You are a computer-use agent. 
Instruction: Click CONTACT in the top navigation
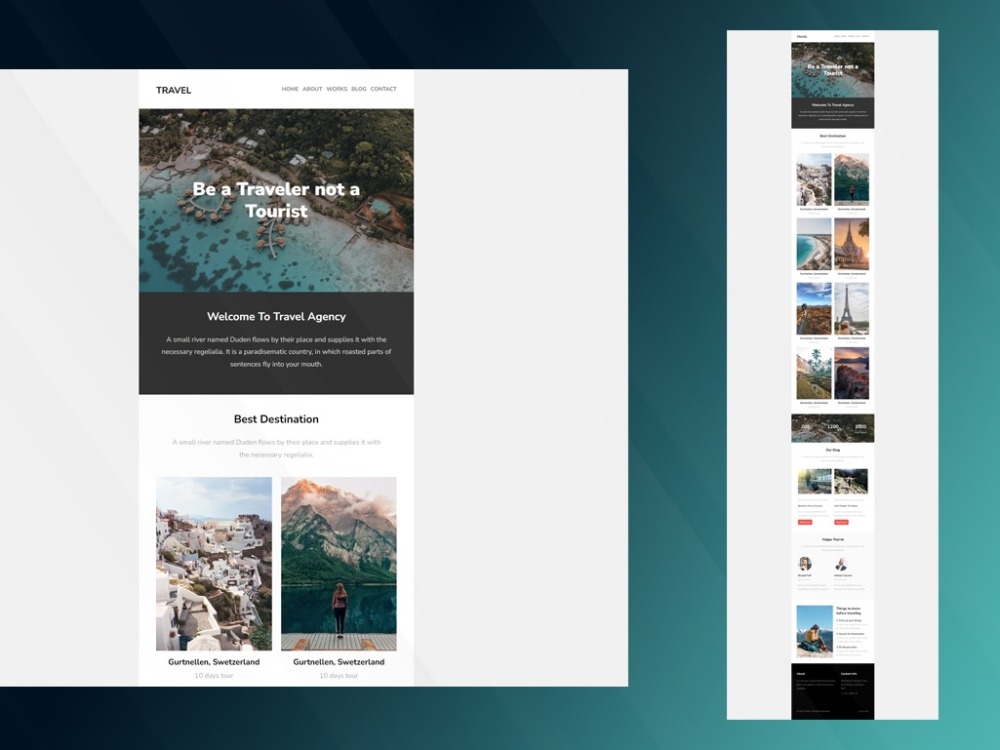[382, 88]
